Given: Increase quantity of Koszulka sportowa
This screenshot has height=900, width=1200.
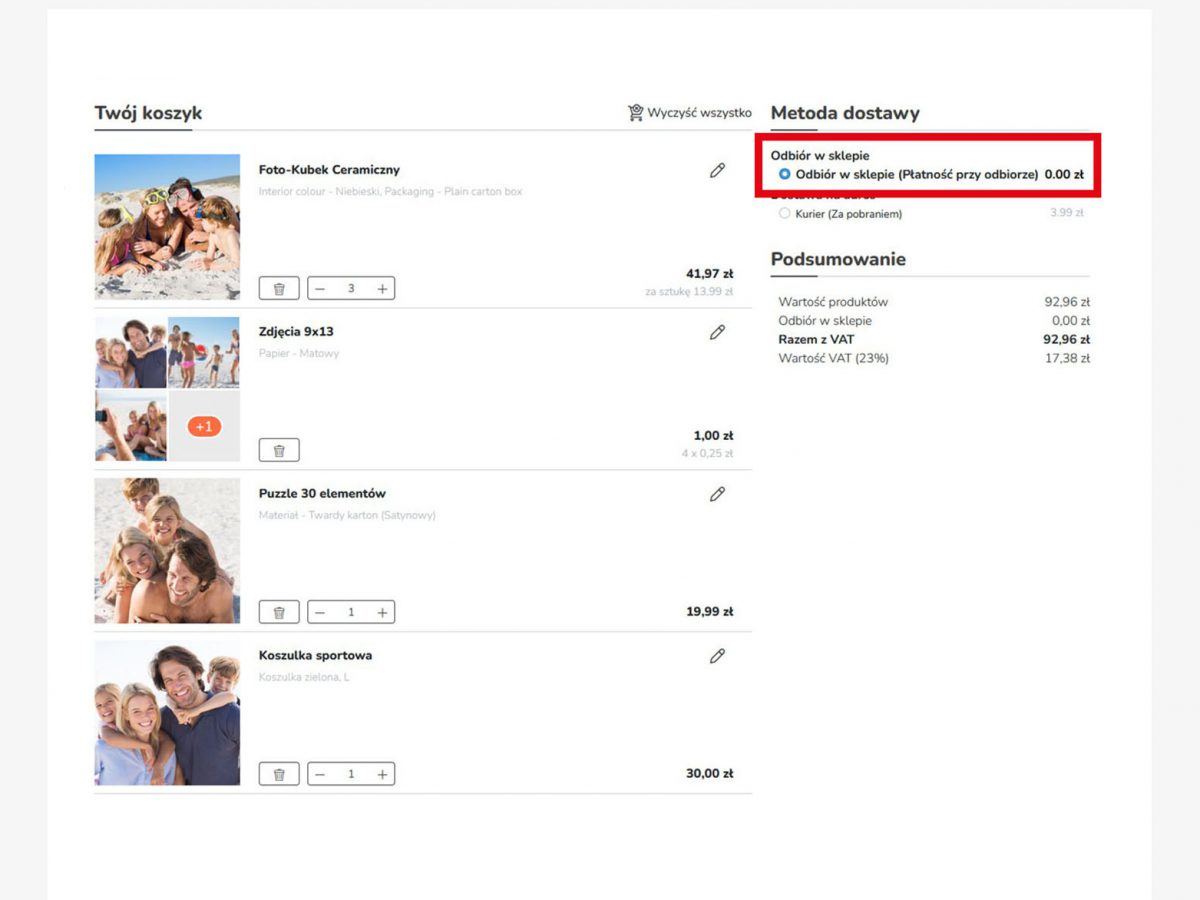Looking at the screenshot, I should point(382,774).
